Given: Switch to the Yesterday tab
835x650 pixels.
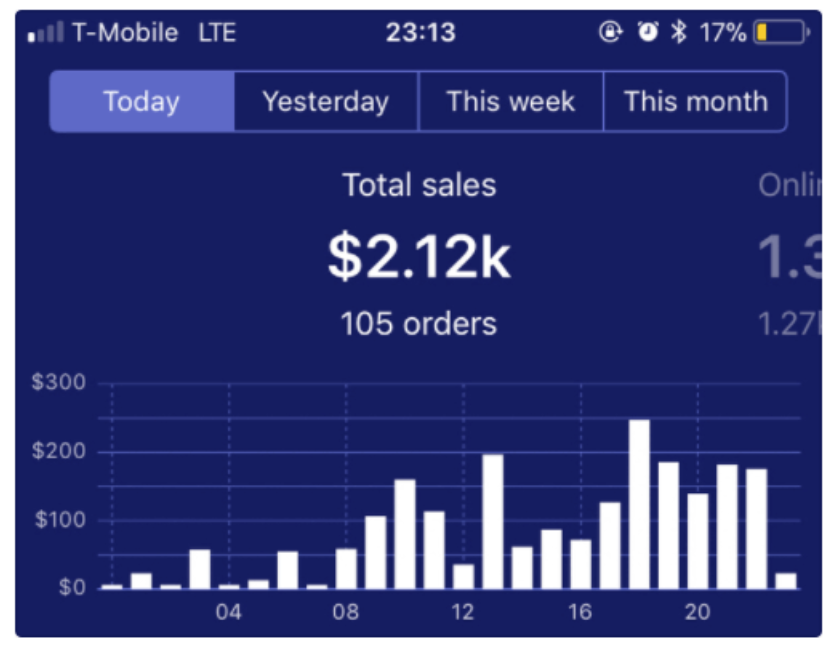Looking at the screenshot, I should click(x=326, y=101).
